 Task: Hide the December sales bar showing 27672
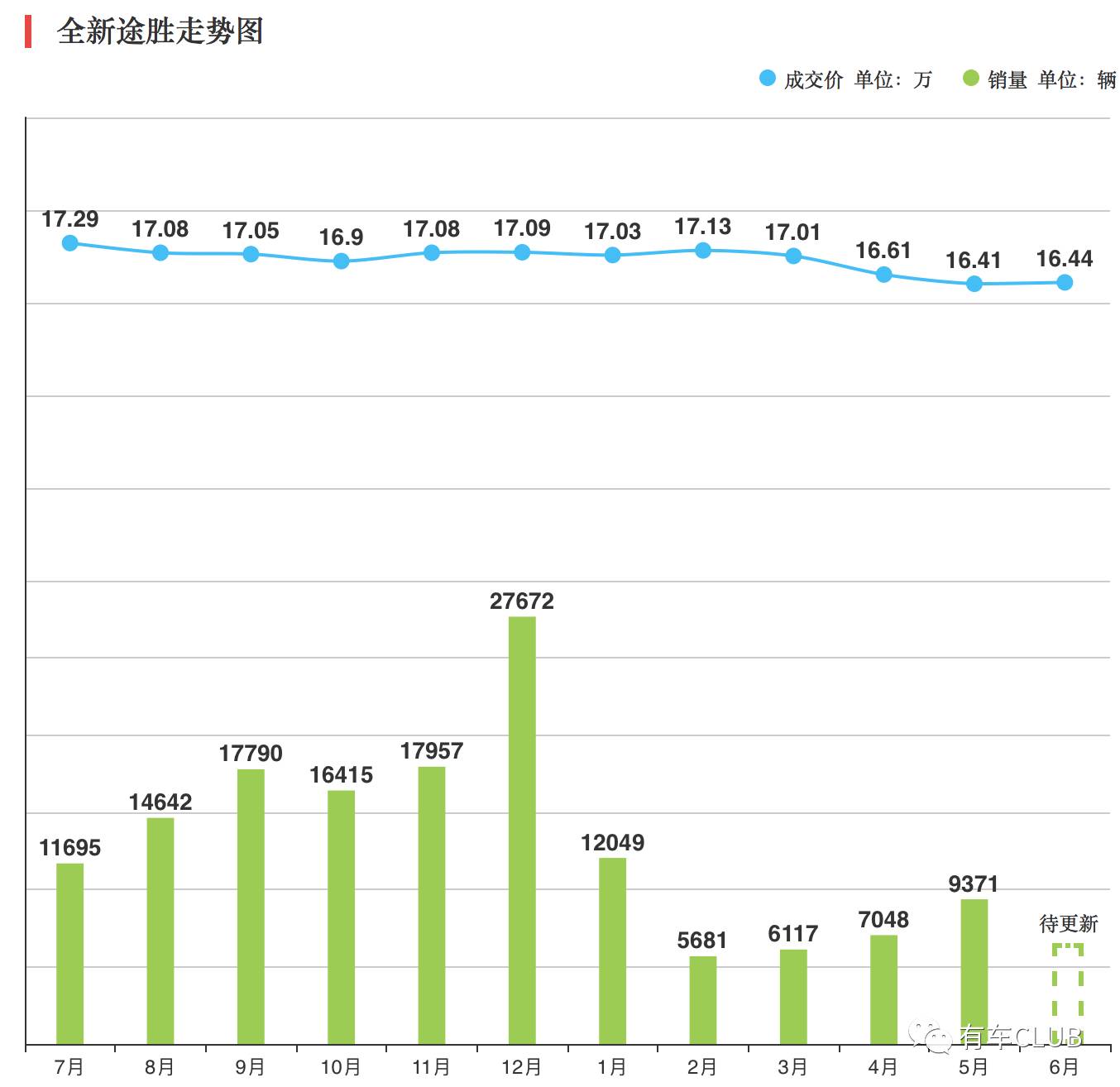tap(522, 827)
